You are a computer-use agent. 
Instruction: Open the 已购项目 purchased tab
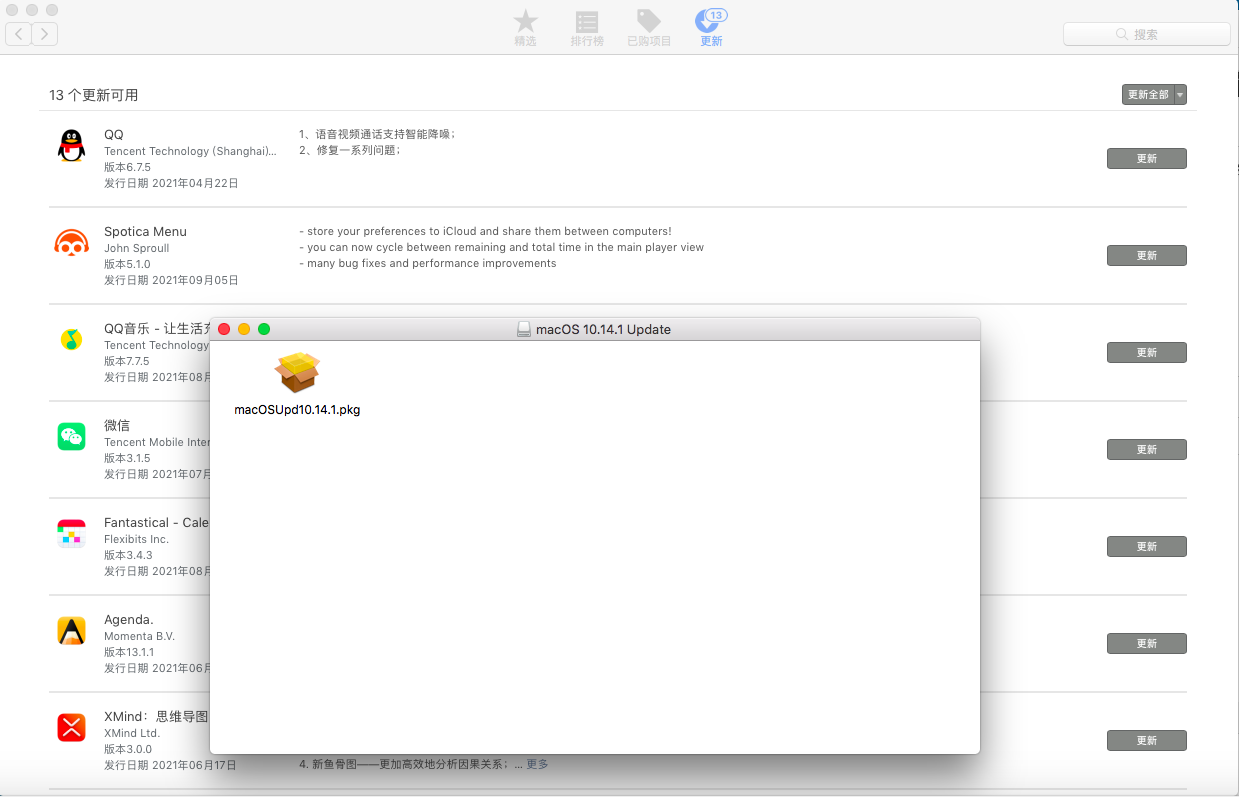(649, 28)
